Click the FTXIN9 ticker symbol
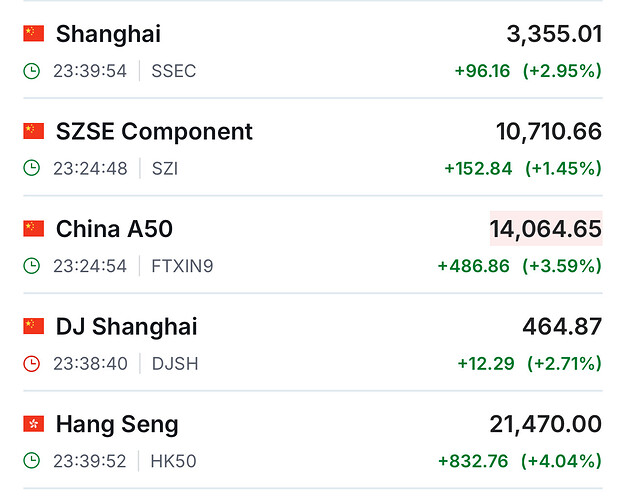Image resolution: width=626 pixels, height=500 pixels. pyautogui.click(x=182, y=266)
